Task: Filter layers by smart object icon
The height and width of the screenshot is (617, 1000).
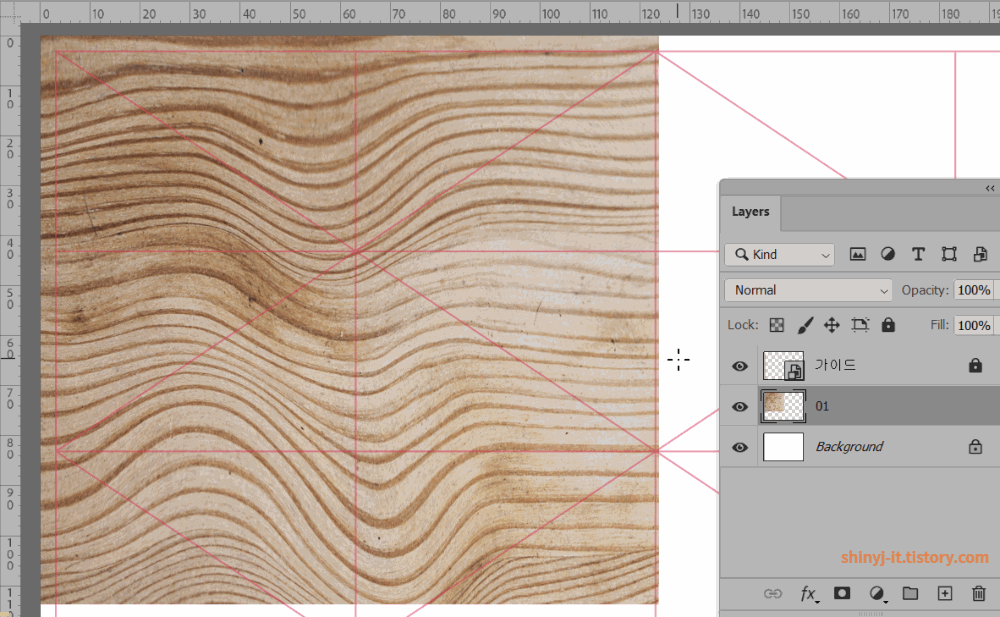Action: [x=980, y=255]
